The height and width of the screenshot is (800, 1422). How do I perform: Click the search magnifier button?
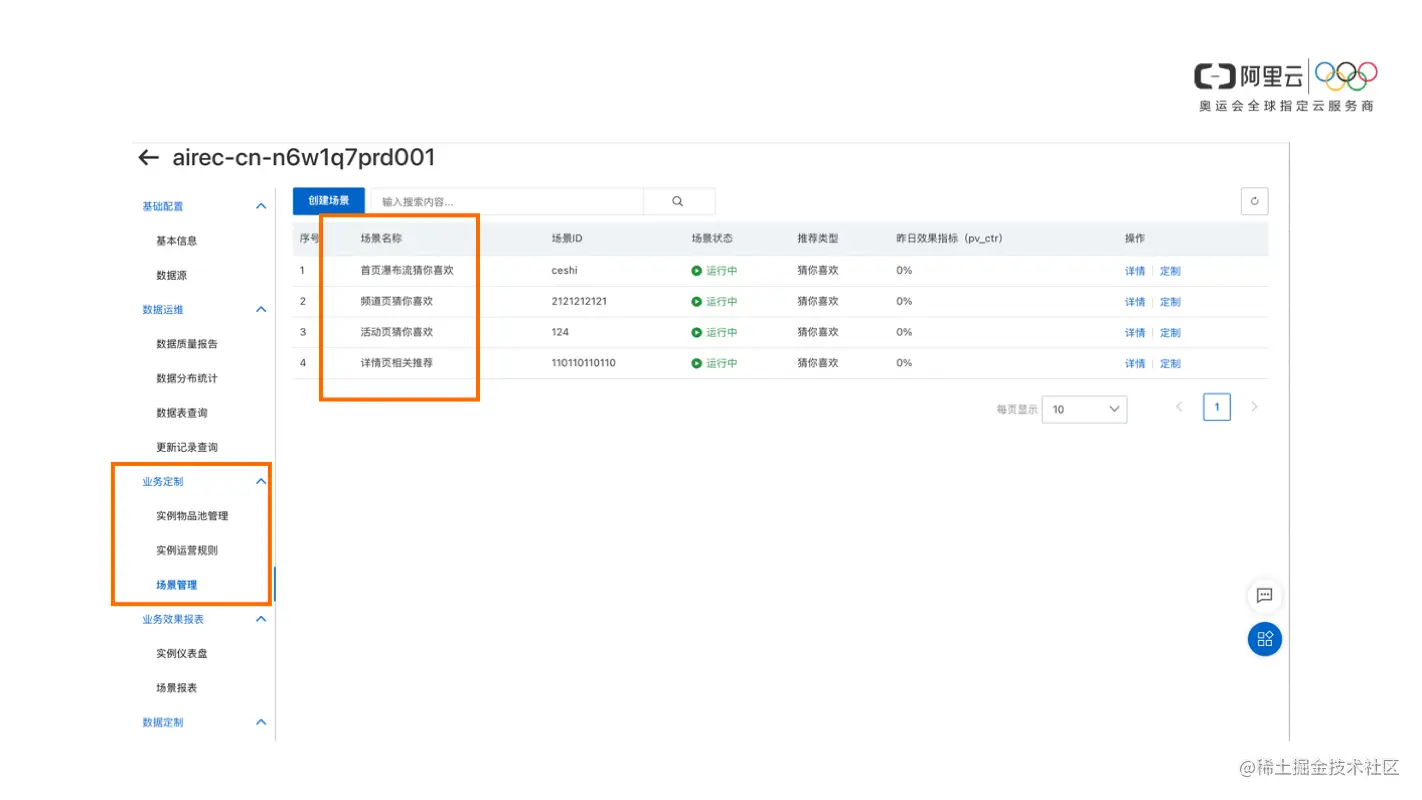tap(678, 201)
